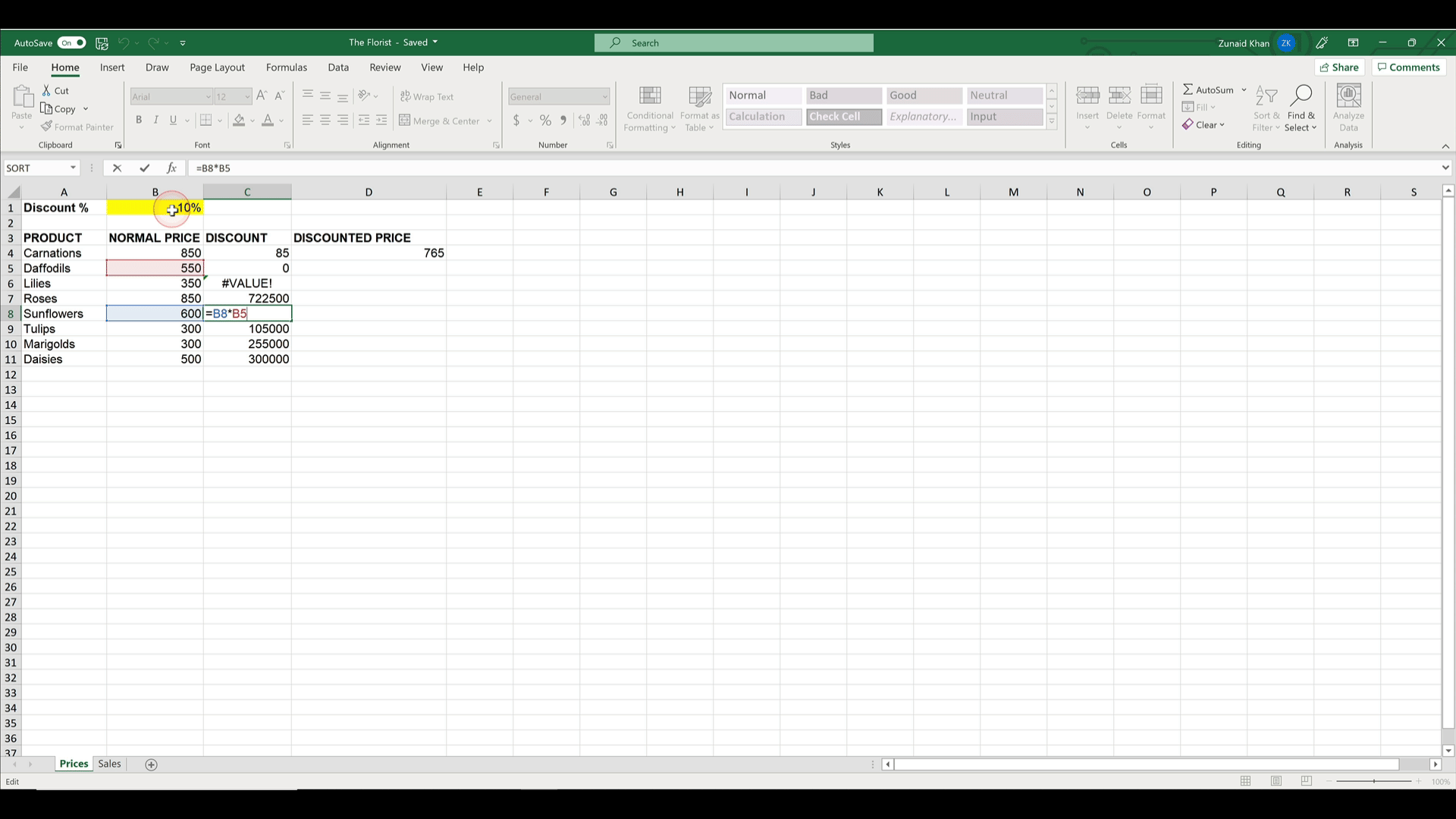Toggle Bold formatting

[138, 120]
